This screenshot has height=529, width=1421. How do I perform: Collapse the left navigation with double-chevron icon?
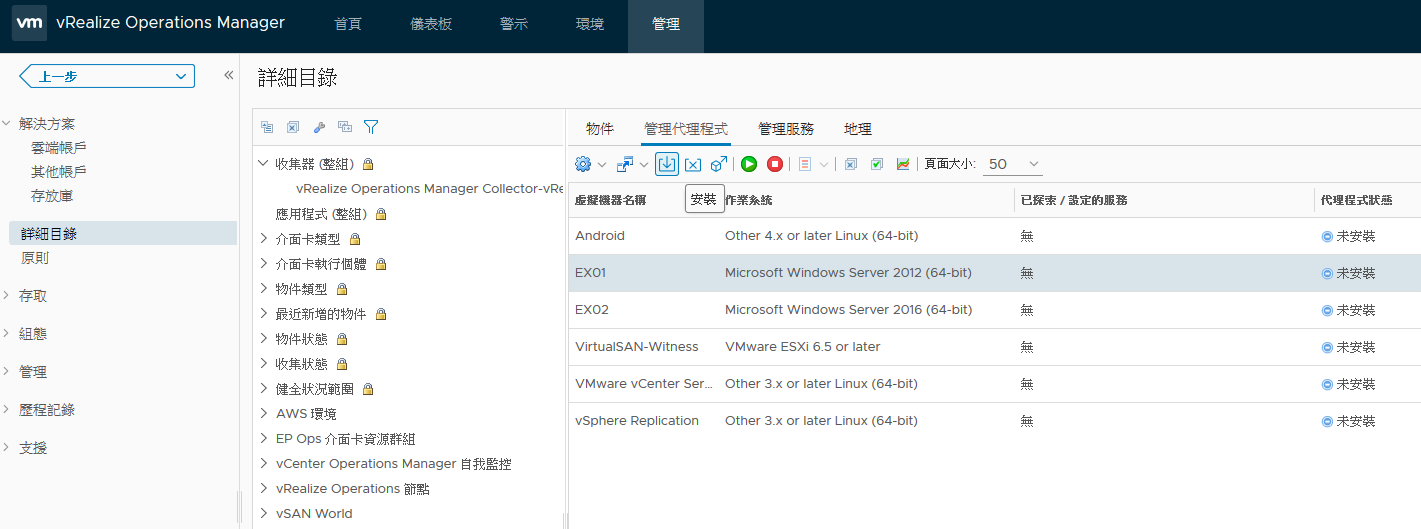pos(228,76)
